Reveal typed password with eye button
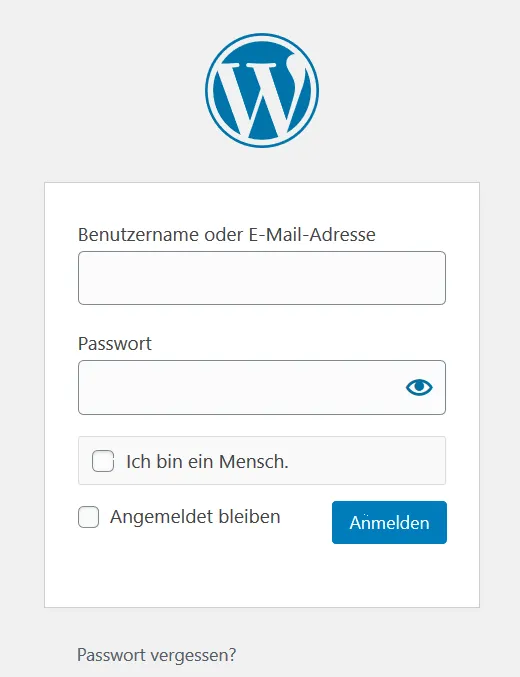The image size is (520, 677). [419, 387]
